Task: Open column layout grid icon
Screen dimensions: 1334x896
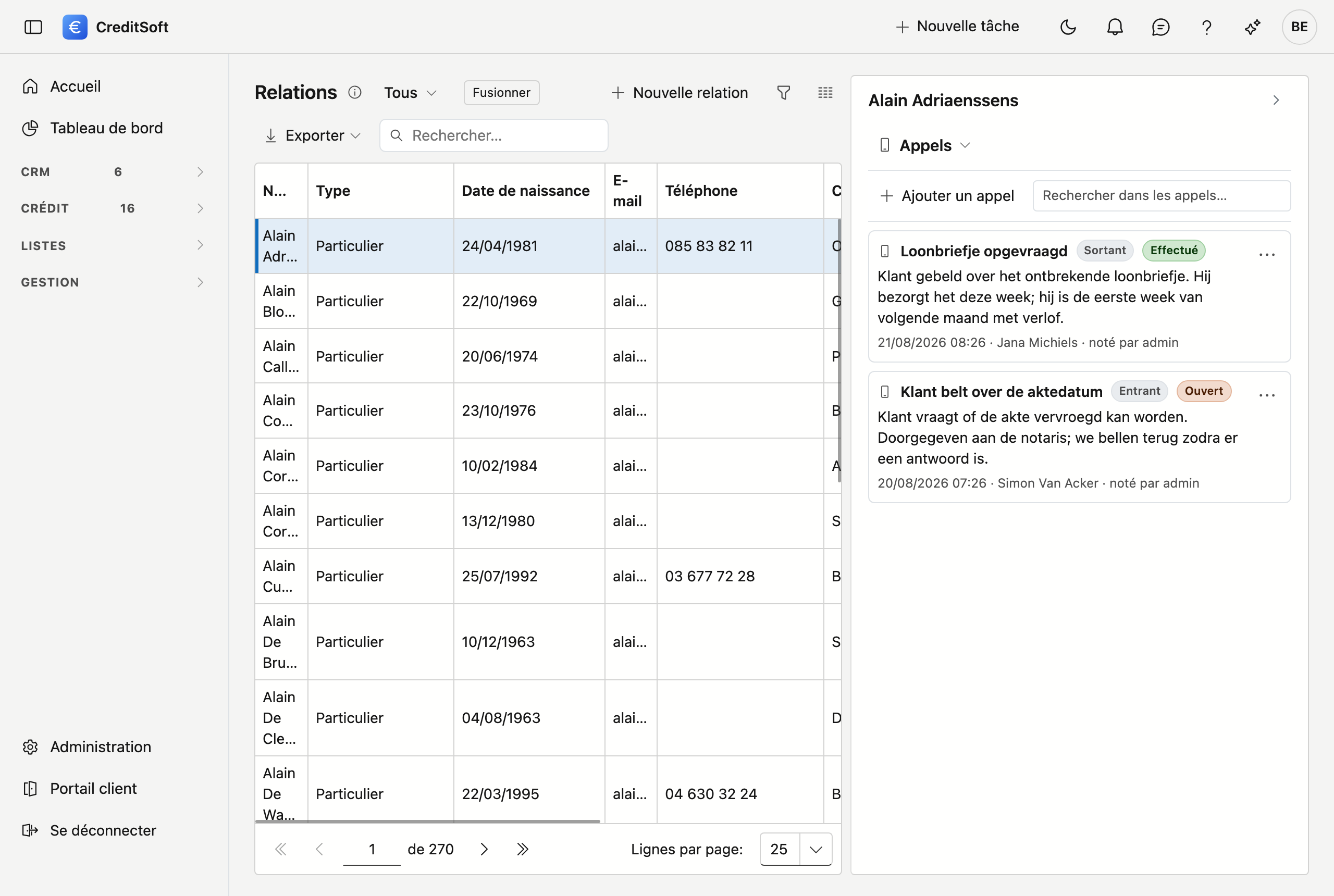Action: pyautogui.click(x=825, y=93)
